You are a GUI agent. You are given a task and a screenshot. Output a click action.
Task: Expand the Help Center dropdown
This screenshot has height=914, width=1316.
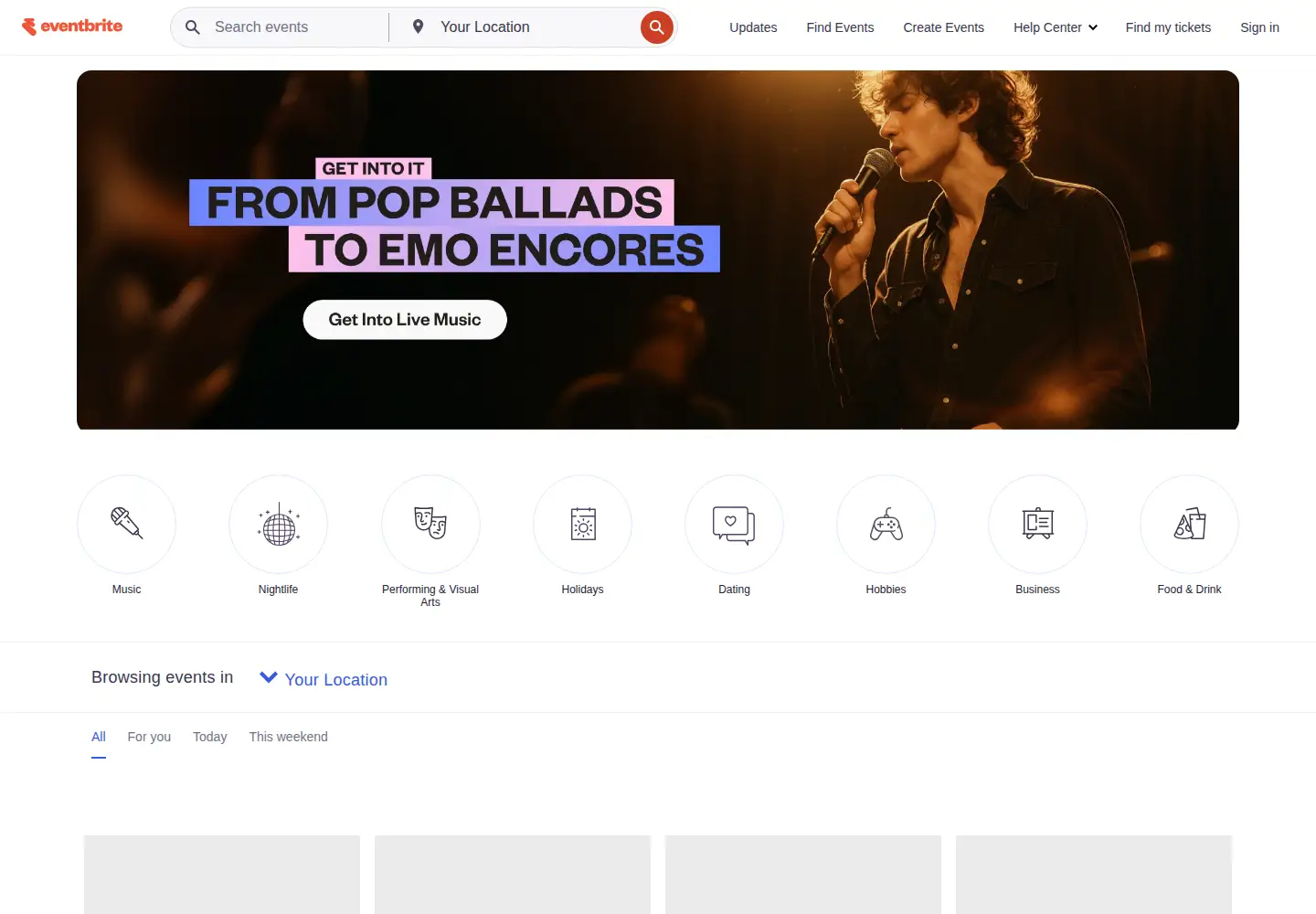point(1056,27)
